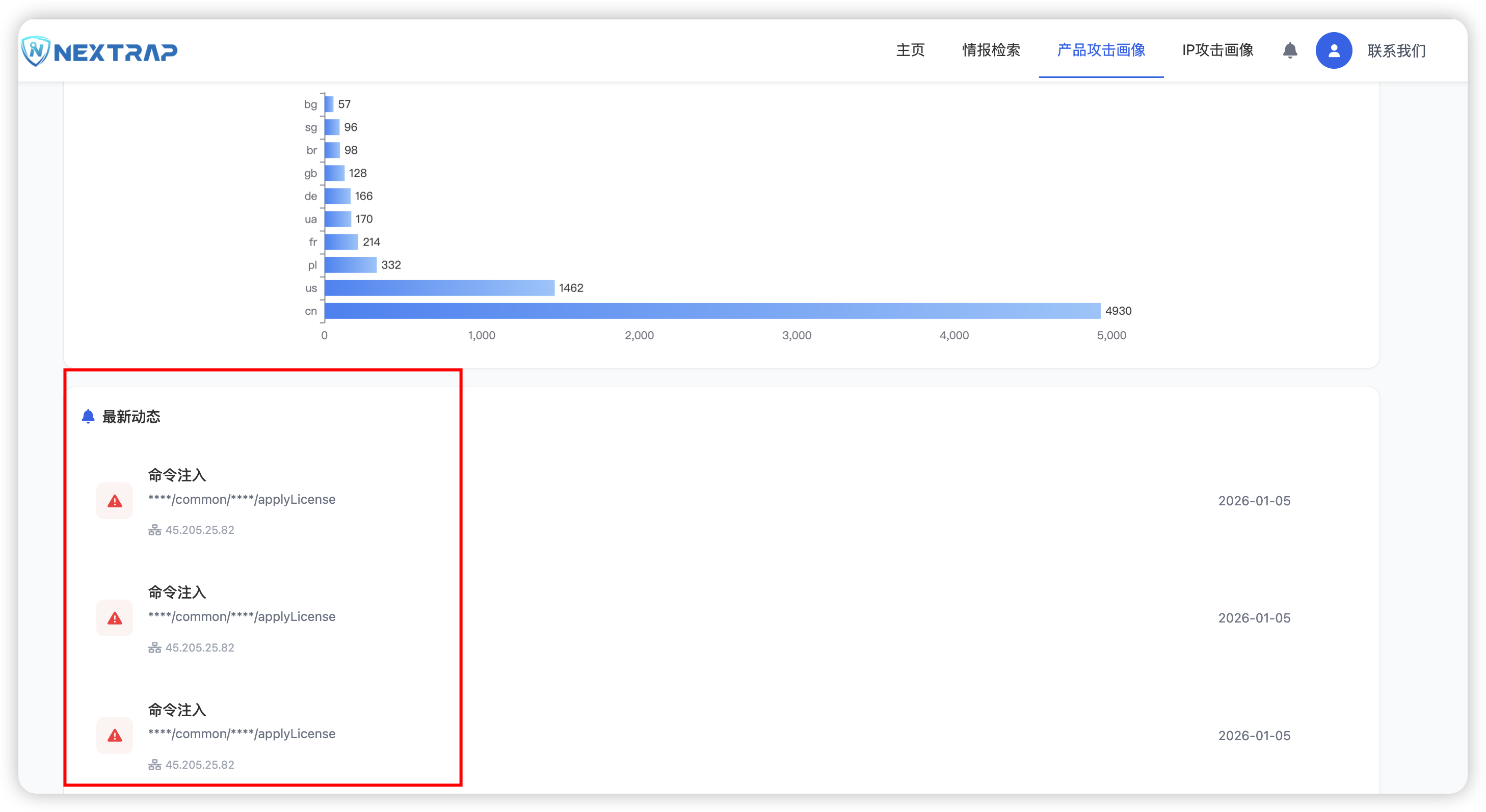The image size is (1486, 812).
Task: Click the first red warning triangle icon
Action: click(x=115, y=501)
